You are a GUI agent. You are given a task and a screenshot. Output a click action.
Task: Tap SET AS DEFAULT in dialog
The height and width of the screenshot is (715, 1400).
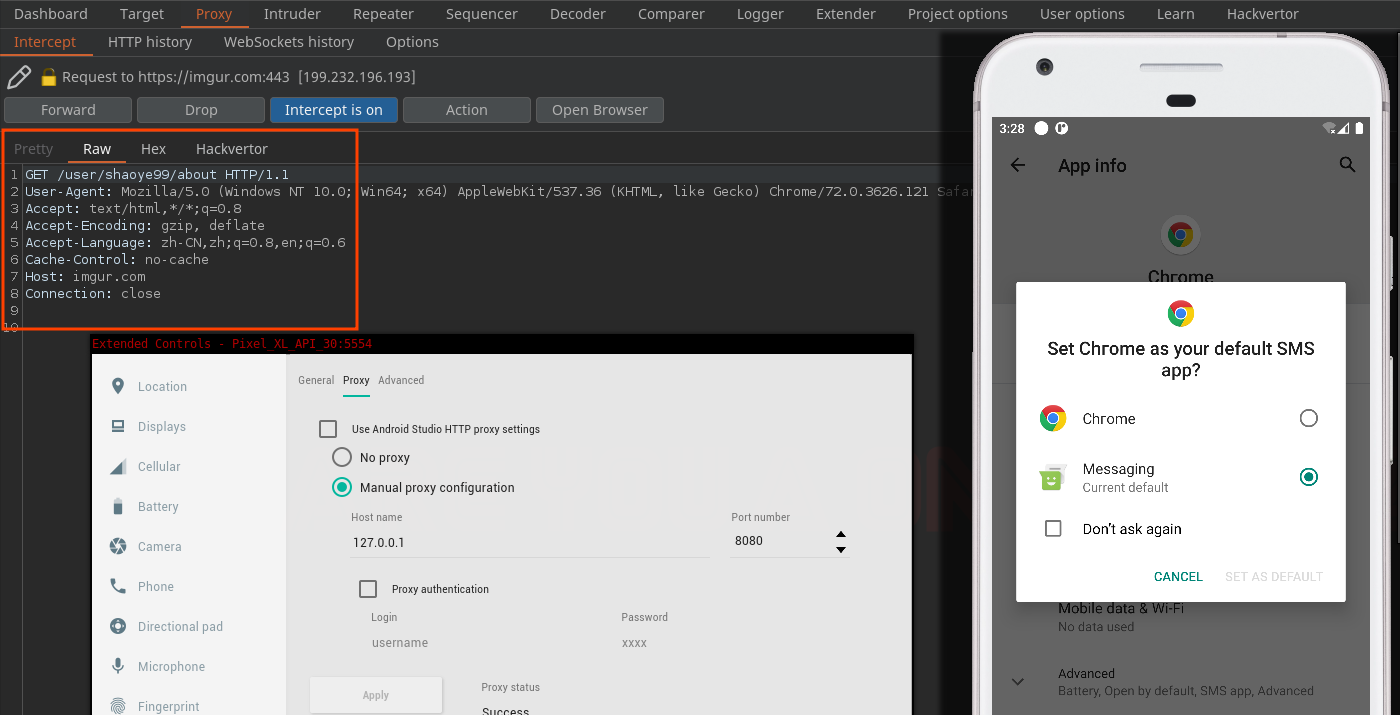(1274, 577)
